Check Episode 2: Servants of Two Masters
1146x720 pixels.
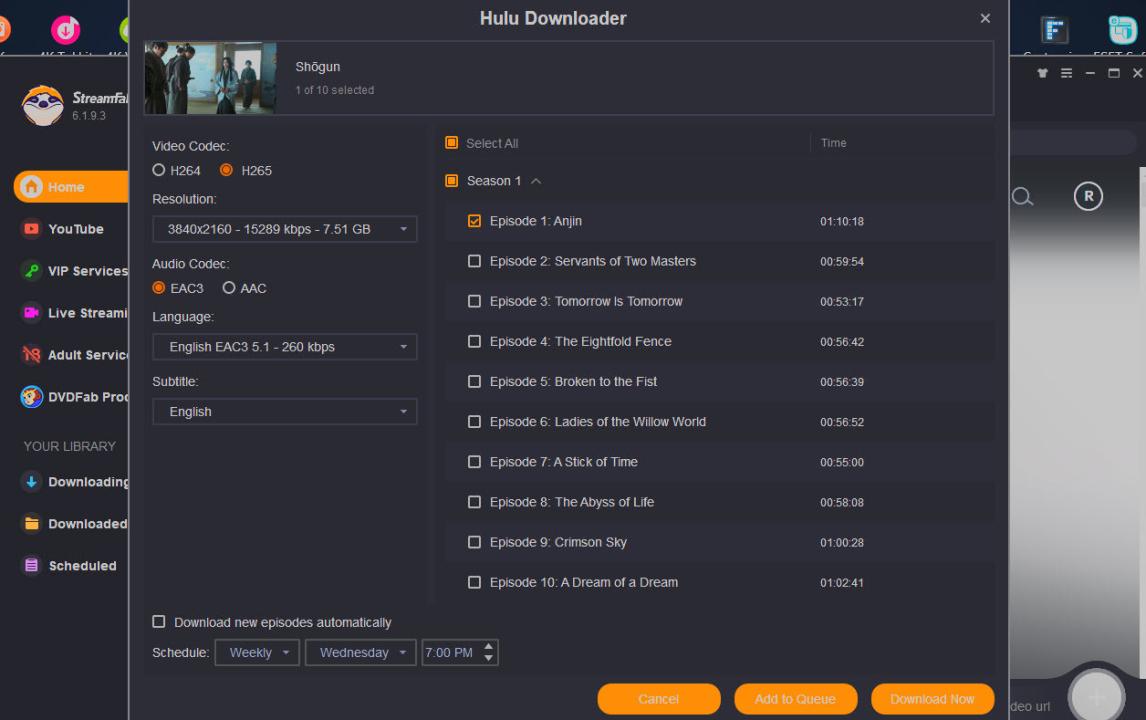pos(474,261)
